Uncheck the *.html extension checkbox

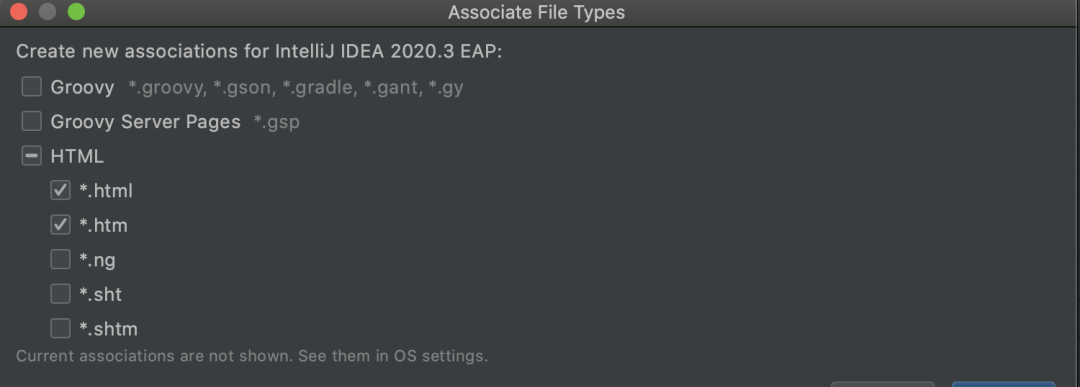tap(61, 190)
